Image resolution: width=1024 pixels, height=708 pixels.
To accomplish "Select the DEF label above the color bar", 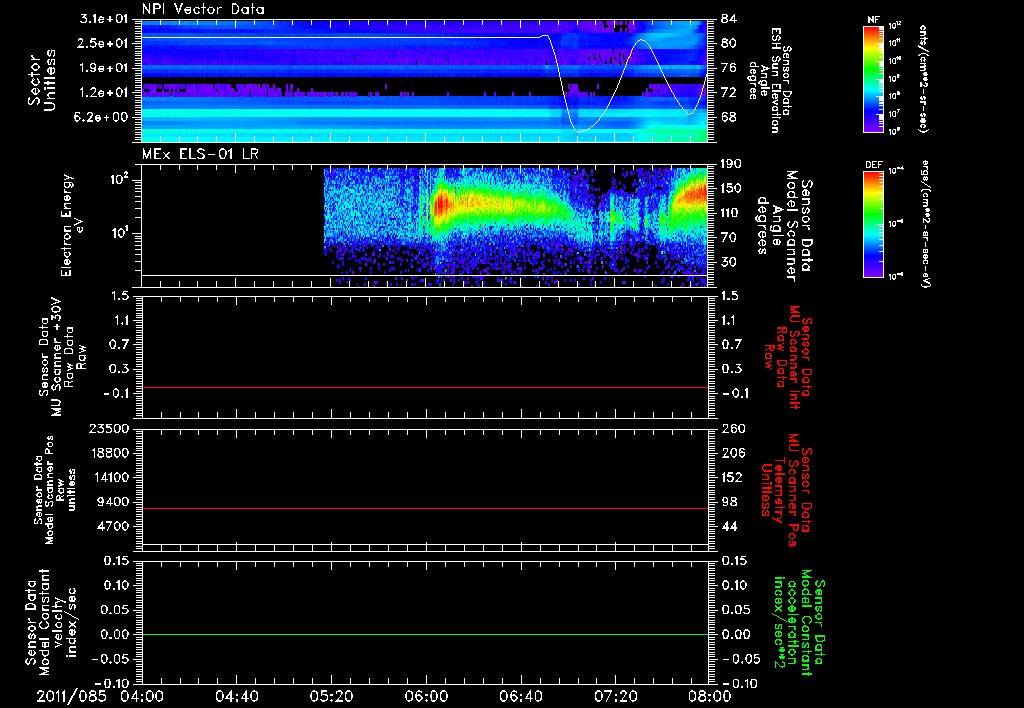I will coord(874,165).
